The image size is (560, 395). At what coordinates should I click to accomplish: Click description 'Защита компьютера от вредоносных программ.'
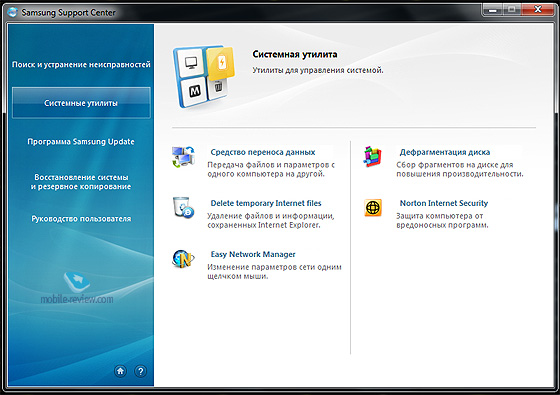[442, 221]
